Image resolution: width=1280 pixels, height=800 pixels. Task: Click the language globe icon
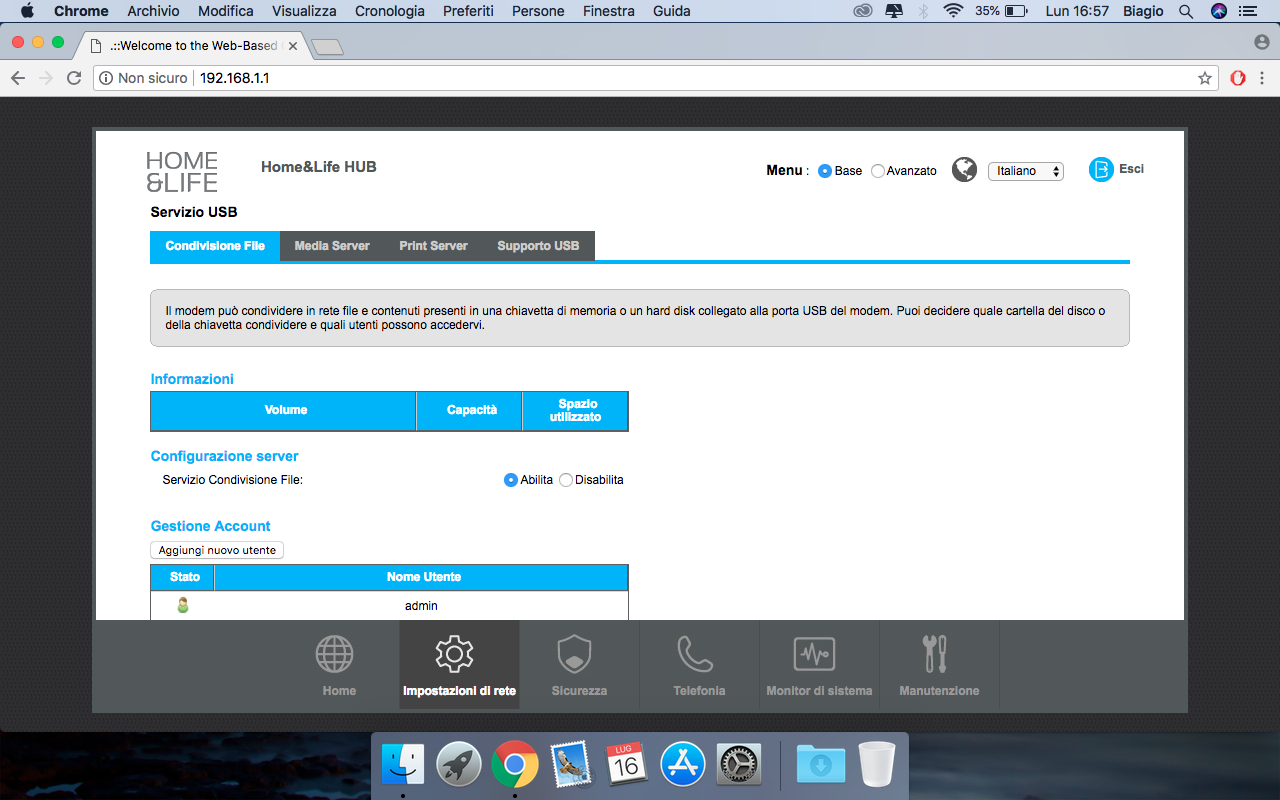tap(964, 170)
